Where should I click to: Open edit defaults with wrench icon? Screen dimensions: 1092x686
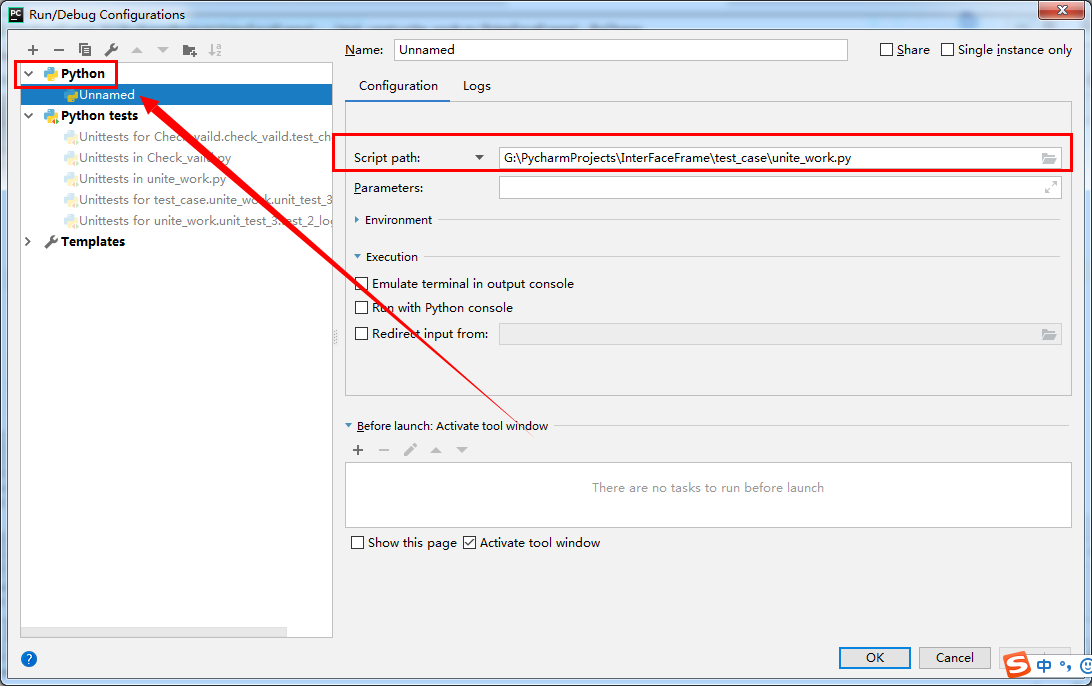(111, 49)
